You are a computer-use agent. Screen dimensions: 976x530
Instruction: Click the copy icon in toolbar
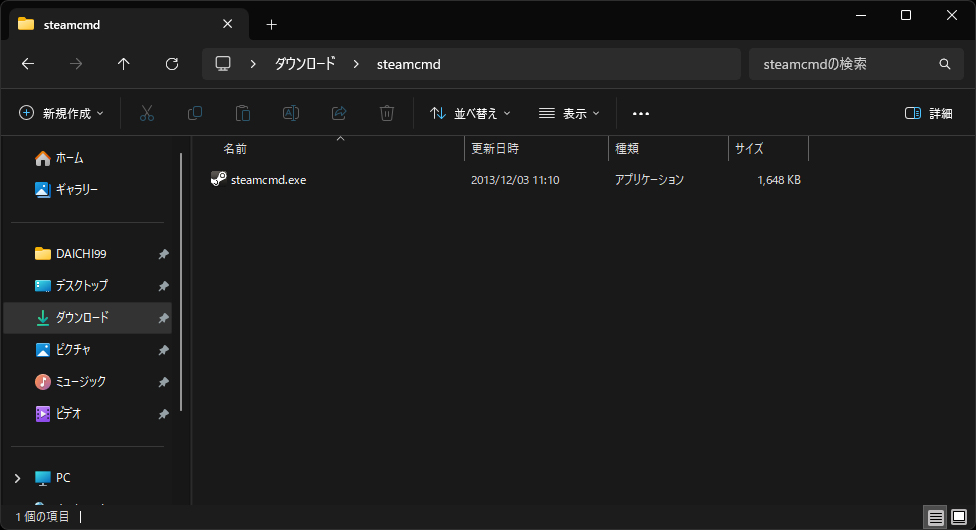195,113
